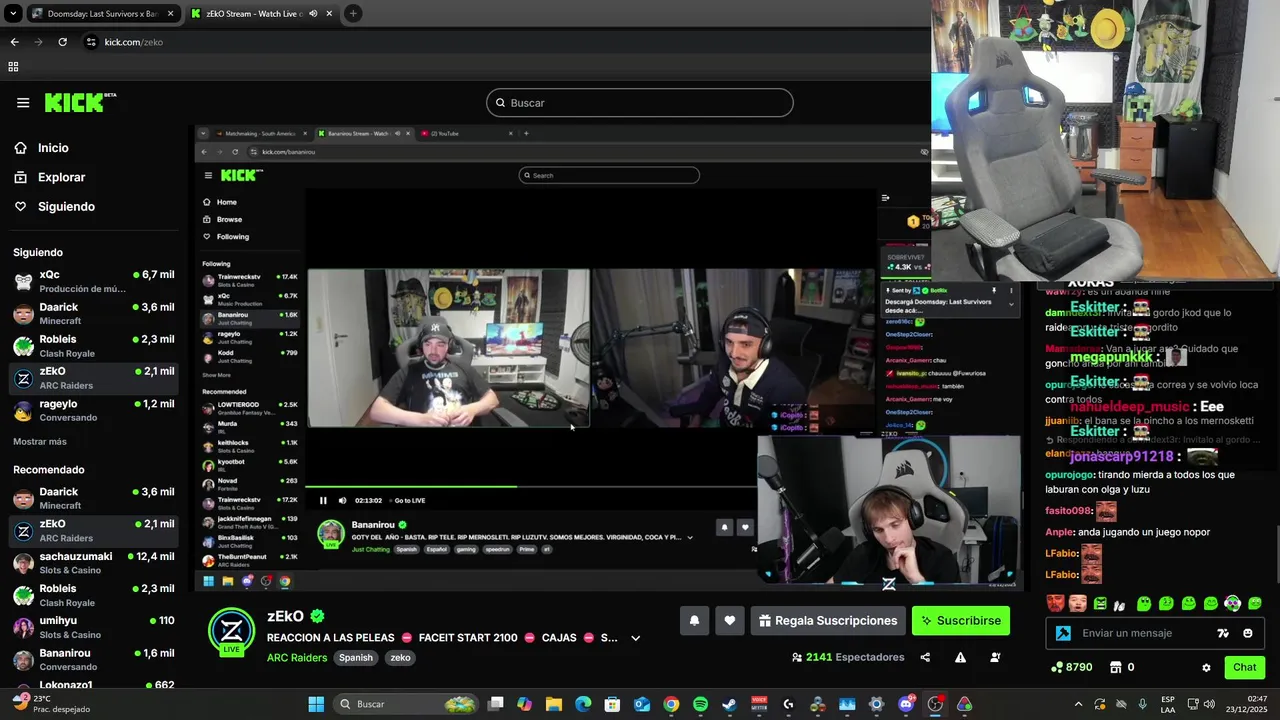This screenshot has width=1280, height=720.
Task: Open the ARC Raiders category link
Action: pos(297,658)
